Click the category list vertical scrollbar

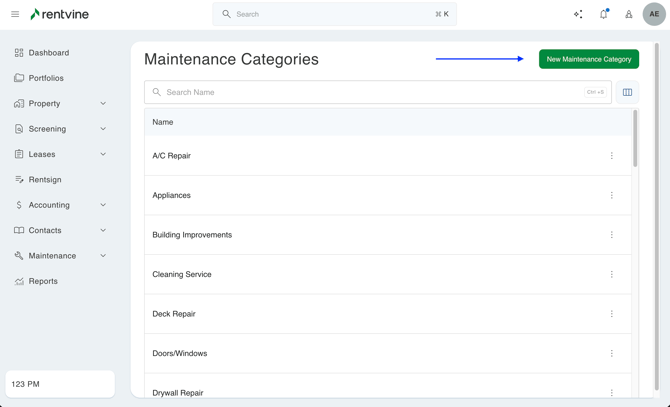(635, 140)
